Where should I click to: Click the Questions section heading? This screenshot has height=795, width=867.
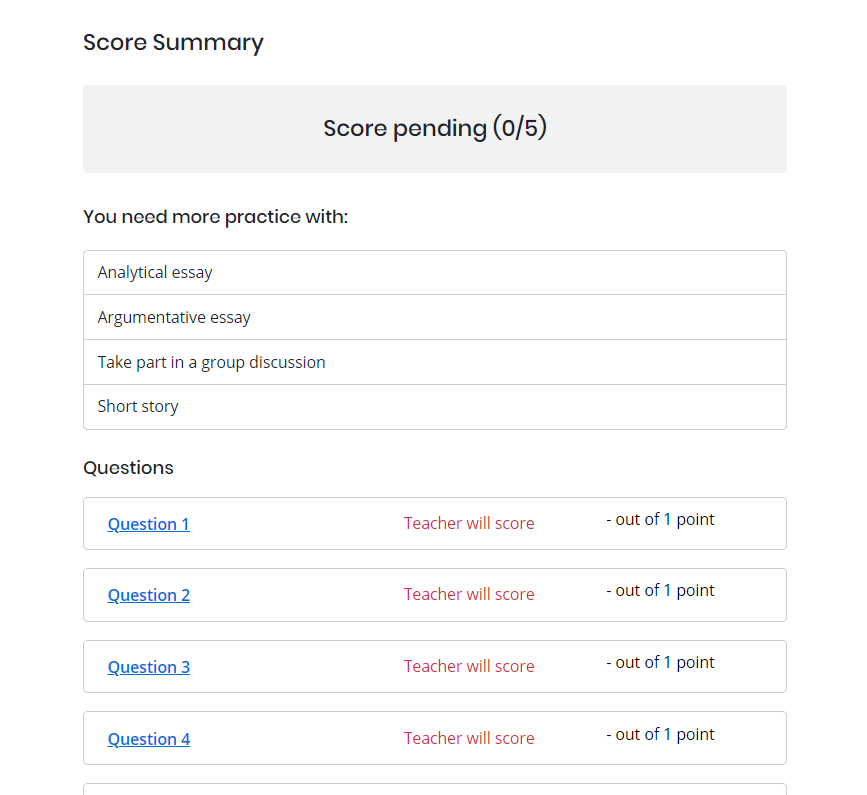(x=128, y=467)
